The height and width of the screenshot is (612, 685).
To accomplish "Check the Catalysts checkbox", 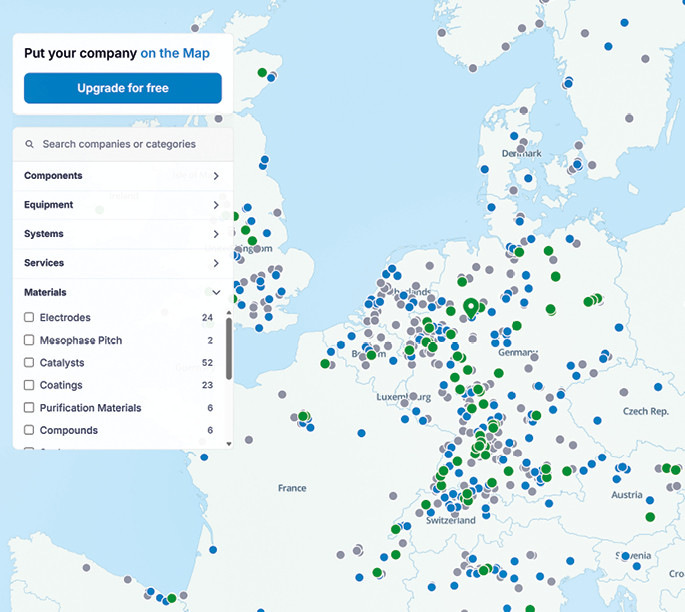I will [29, 363].
